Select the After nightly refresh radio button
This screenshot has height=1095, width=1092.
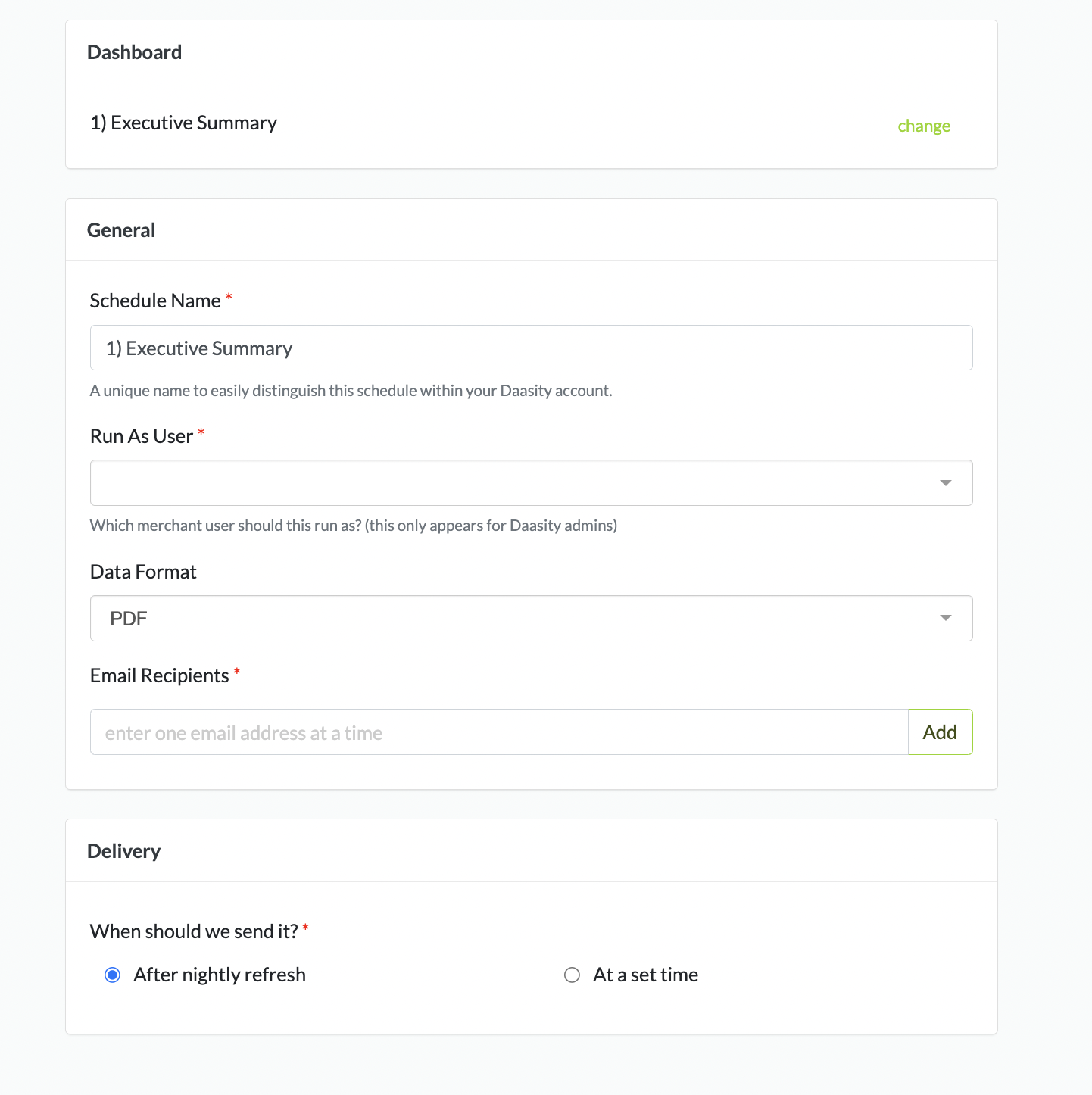click(x=113, y=975)
